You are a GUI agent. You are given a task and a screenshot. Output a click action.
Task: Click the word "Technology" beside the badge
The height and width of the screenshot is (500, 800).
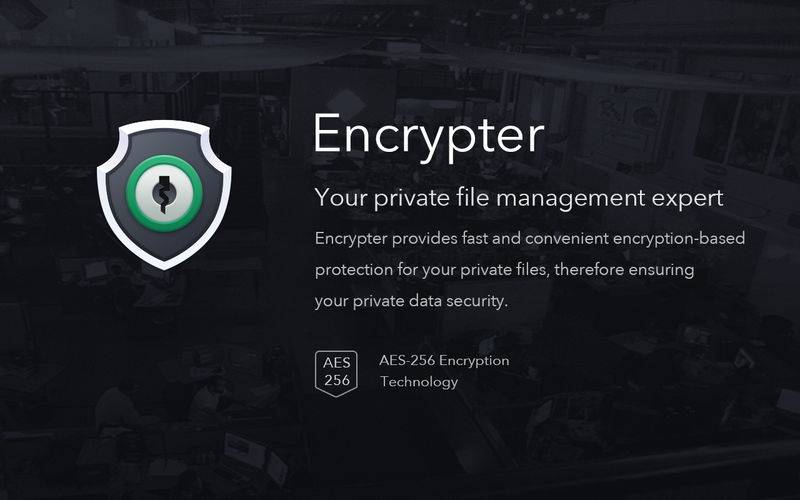pos(419,382)
